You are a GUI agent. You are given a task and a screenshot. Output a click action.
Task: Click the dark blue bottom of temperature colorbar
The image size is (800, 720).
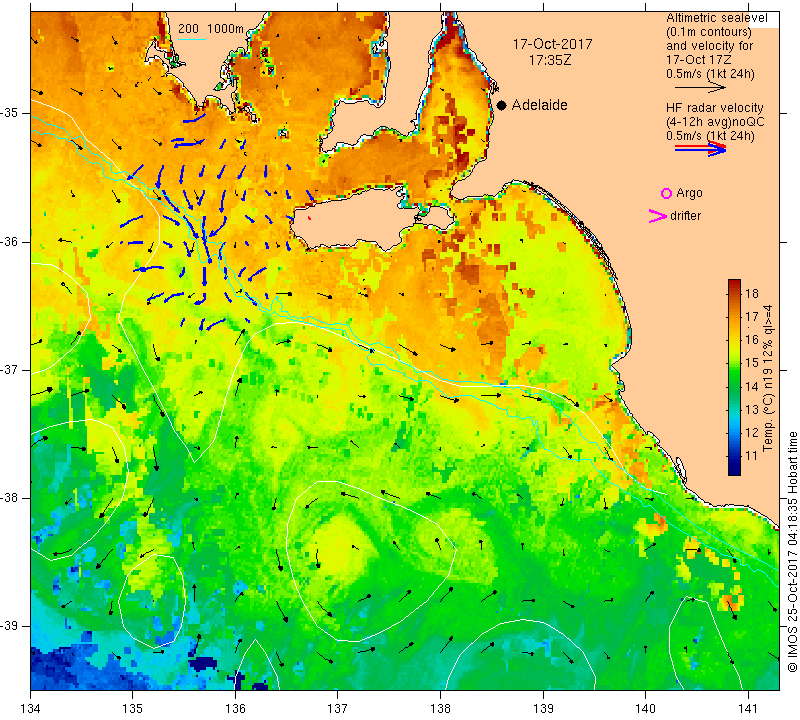click(x=734, y=468)
